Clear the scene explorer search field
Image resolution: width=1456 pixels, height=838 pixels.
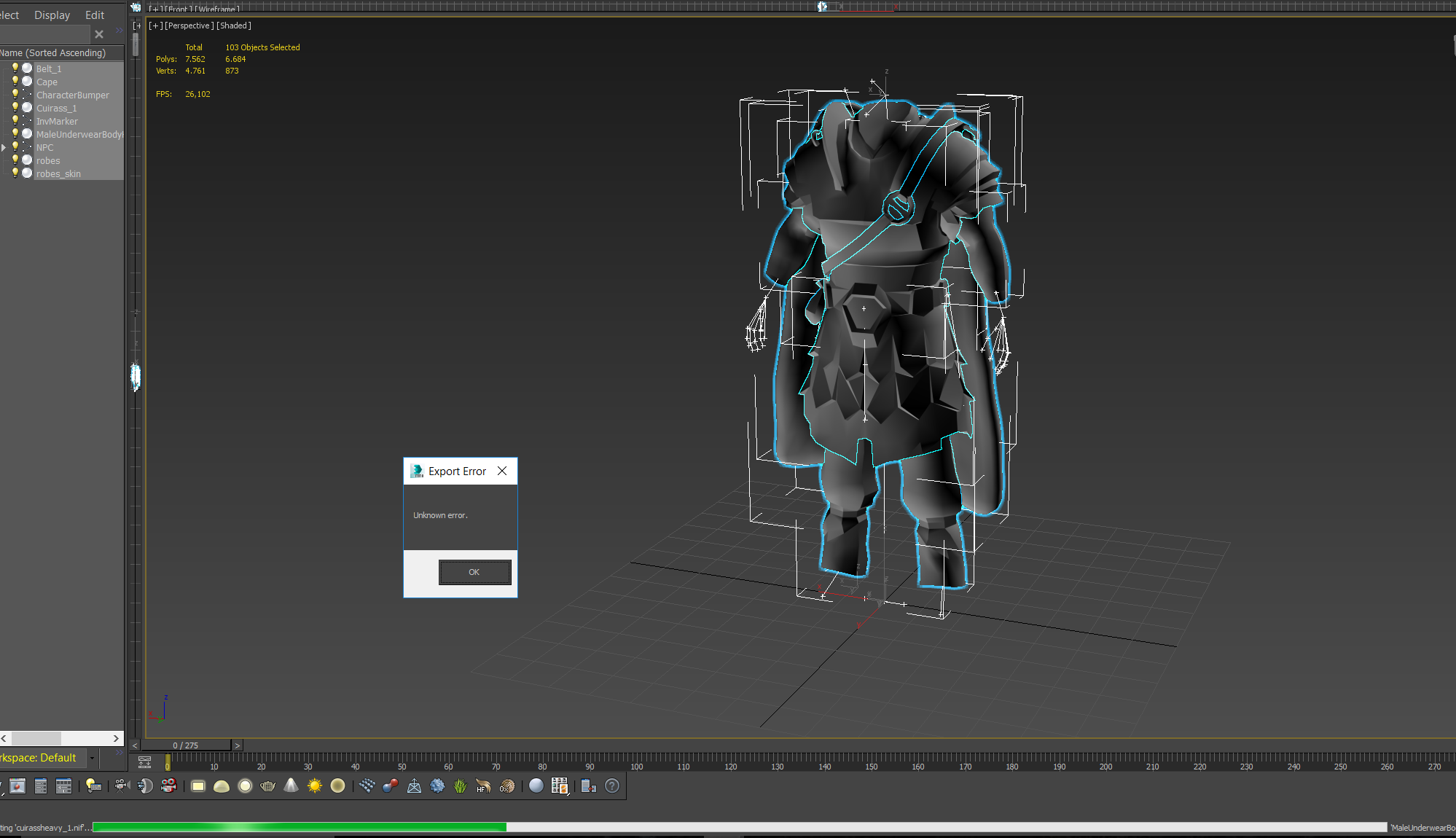(99, 34)
